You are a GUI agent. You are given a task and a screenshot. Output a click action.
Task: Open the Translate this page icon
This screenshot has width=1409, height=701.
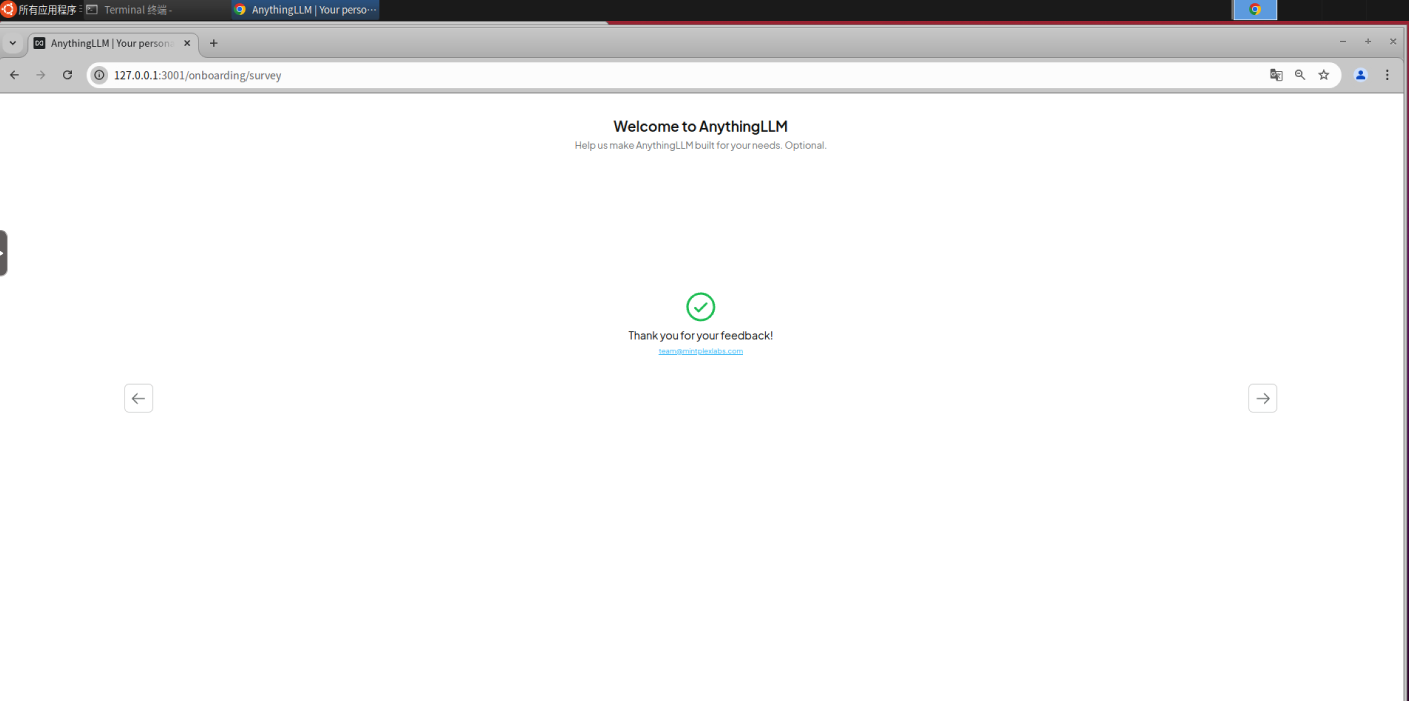click(x=1276, y=75)
